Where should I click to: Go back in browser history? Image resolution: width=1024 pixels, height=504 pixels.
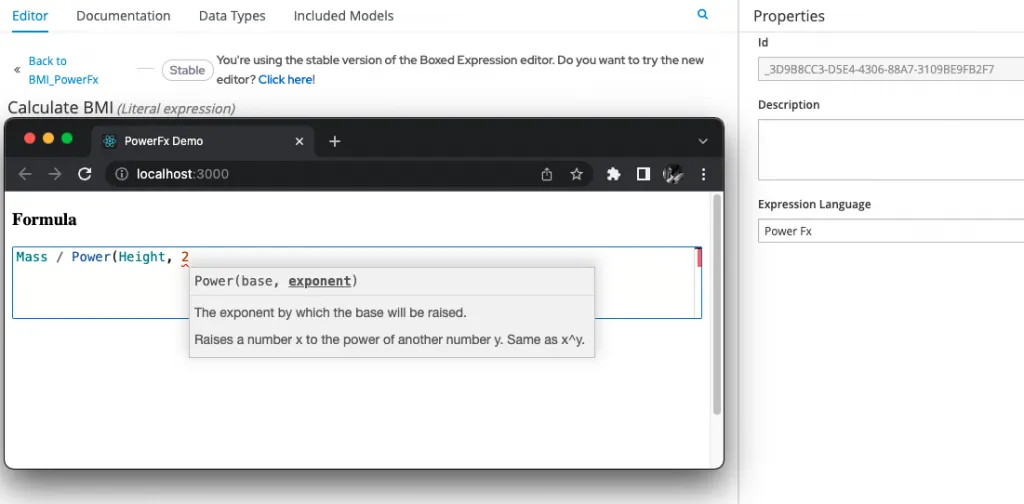25,174
